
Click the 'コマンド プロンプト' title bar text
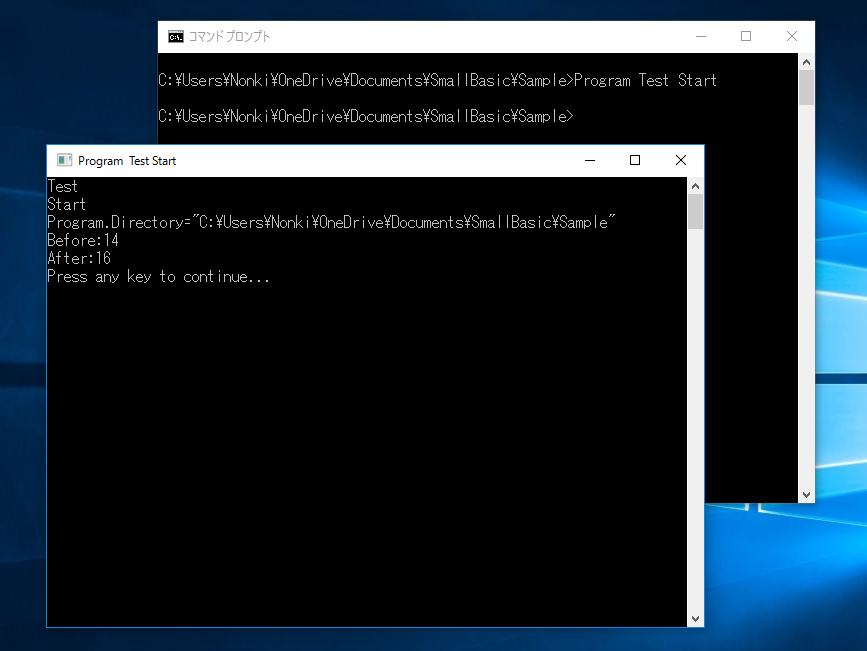click(229, 37)
